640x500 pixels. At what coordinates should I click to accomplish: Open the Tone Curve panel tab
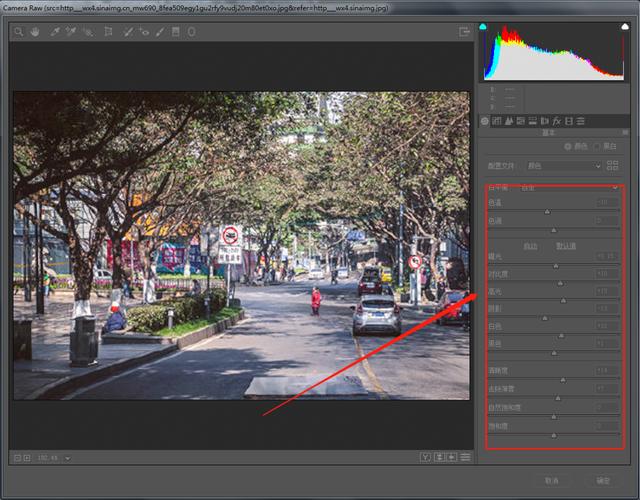coord(497,121)
